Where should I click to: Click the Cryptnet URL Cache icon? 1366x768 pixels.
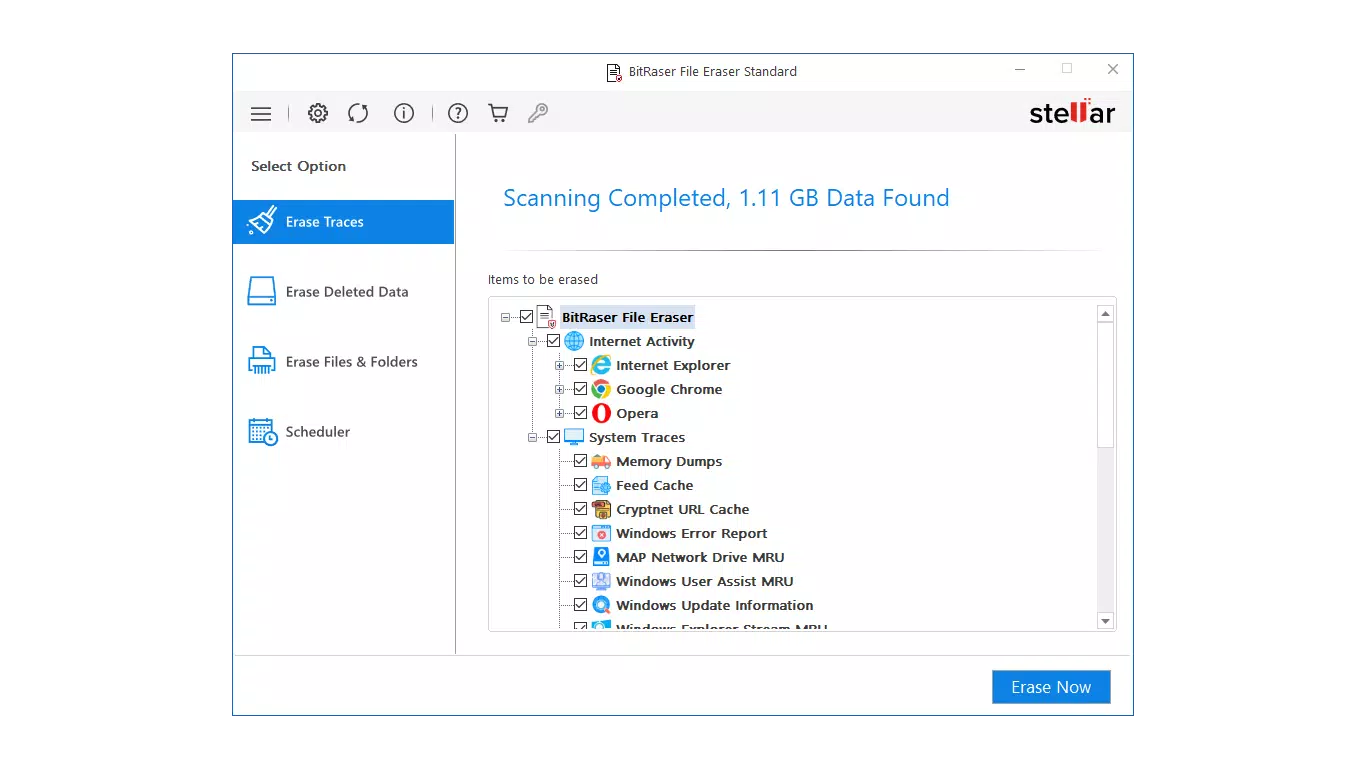(x=601, y=509)
